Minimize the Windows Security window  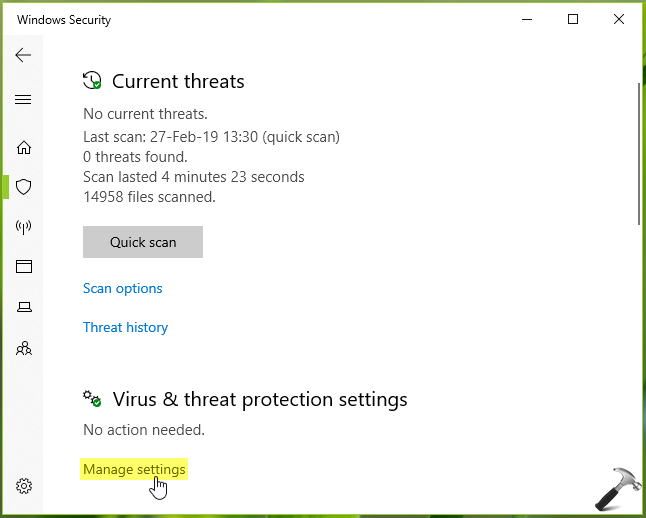tap(525, 19)
